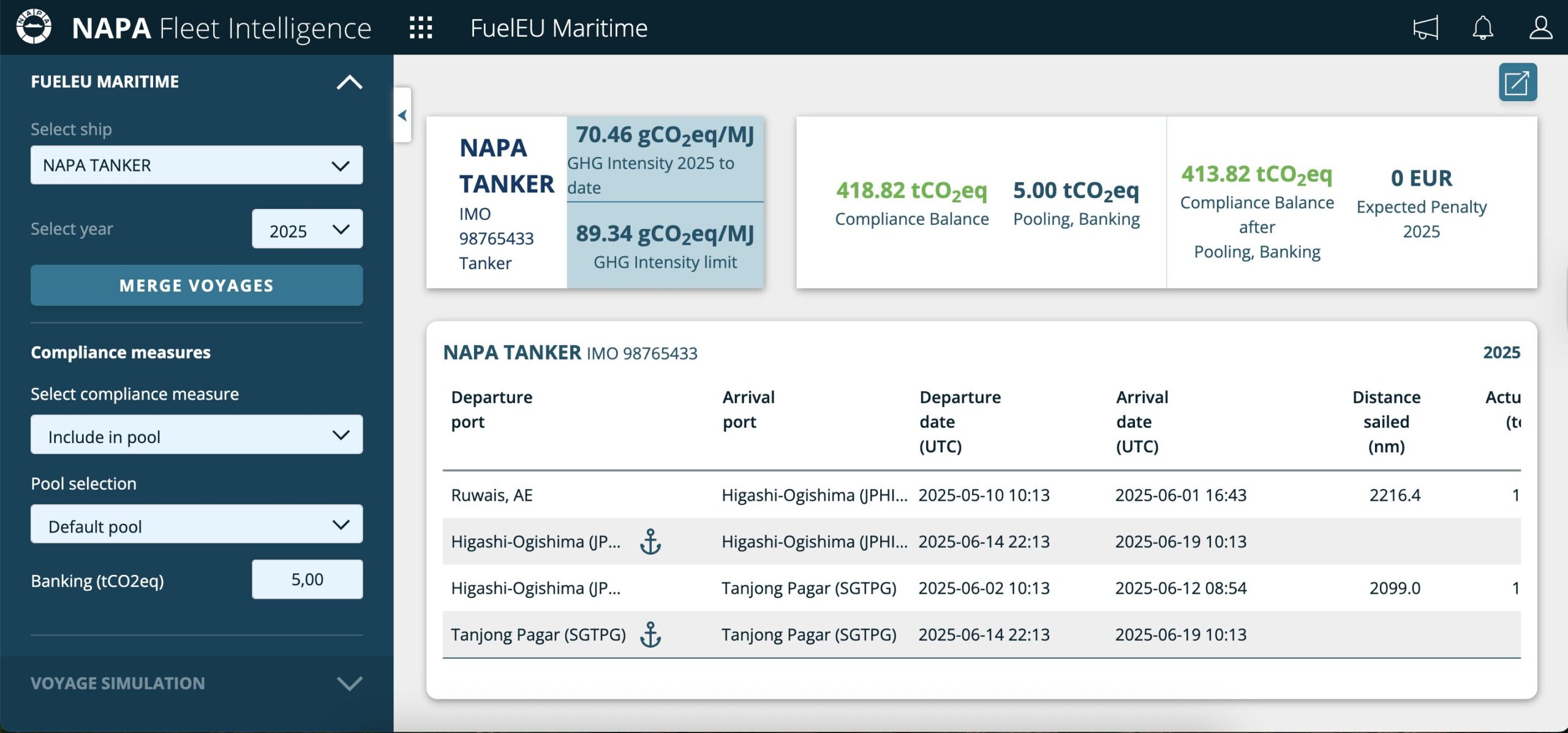
Task: Click the NAPA logo icon
Action: 34,27
